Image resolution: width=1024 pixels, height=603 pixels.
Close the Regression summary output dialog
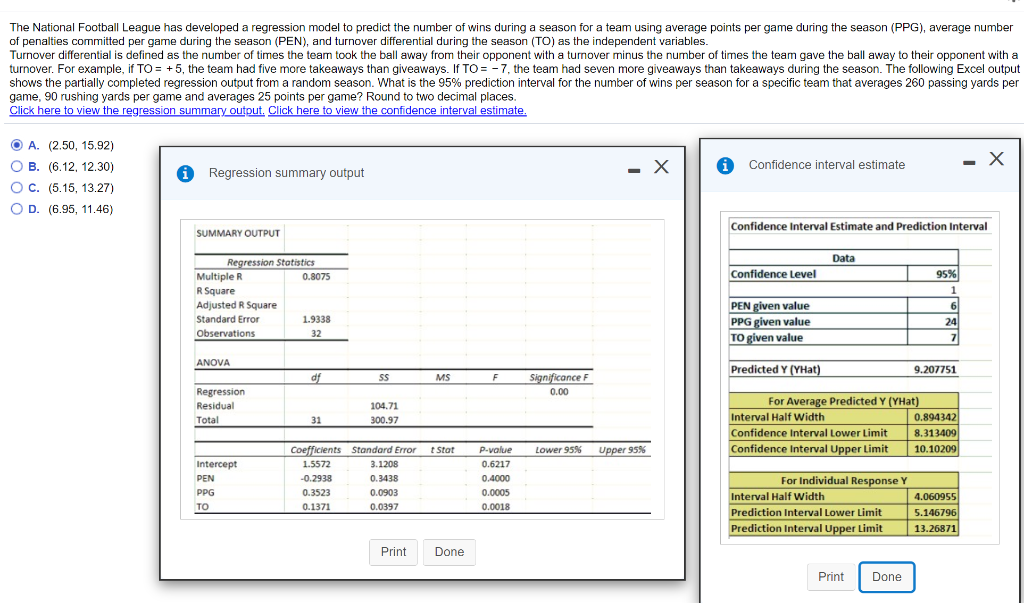point(661,167)
